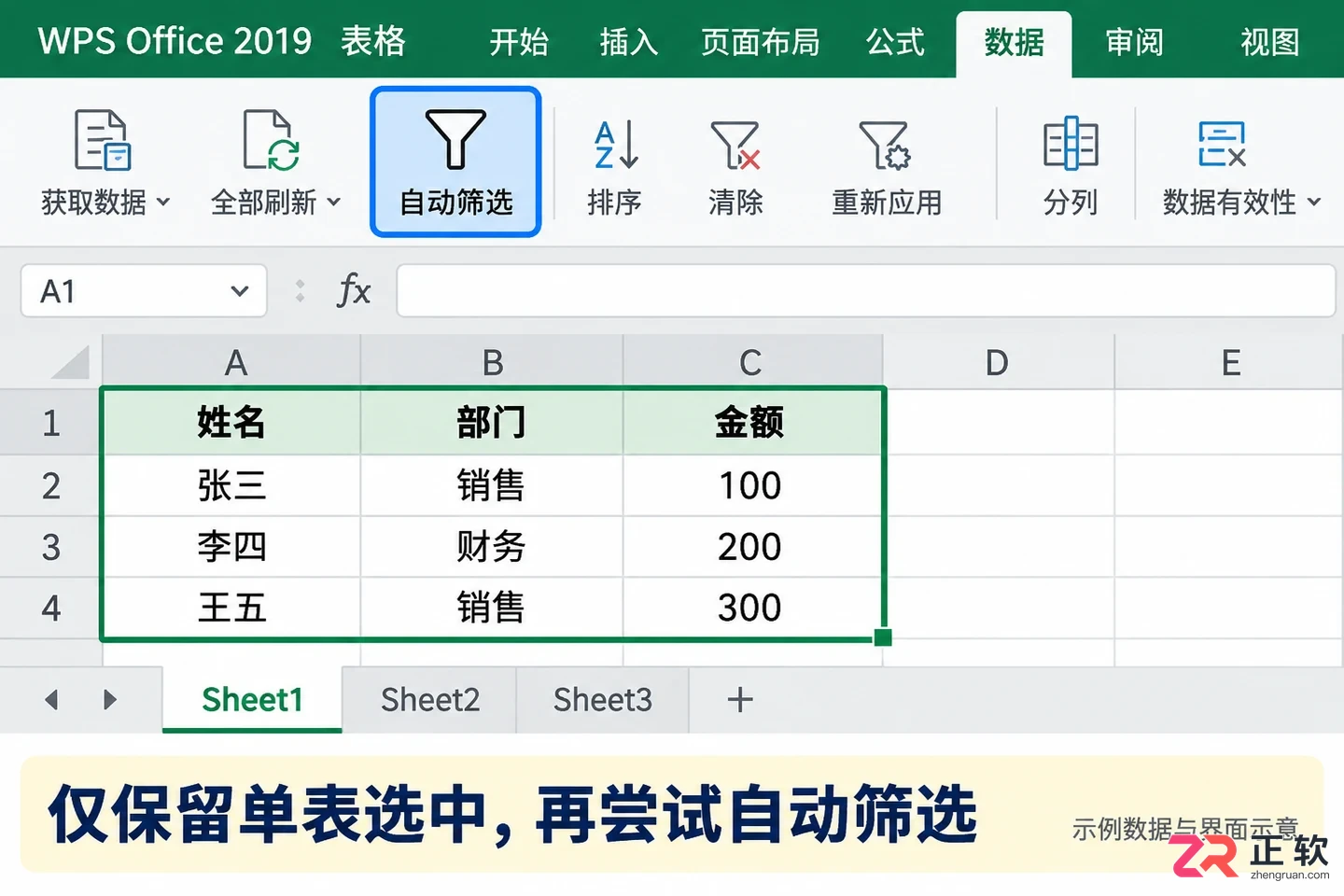1344x896 pixels.
Task: Click the cell containing 300
Action: (x=752, y=608)
